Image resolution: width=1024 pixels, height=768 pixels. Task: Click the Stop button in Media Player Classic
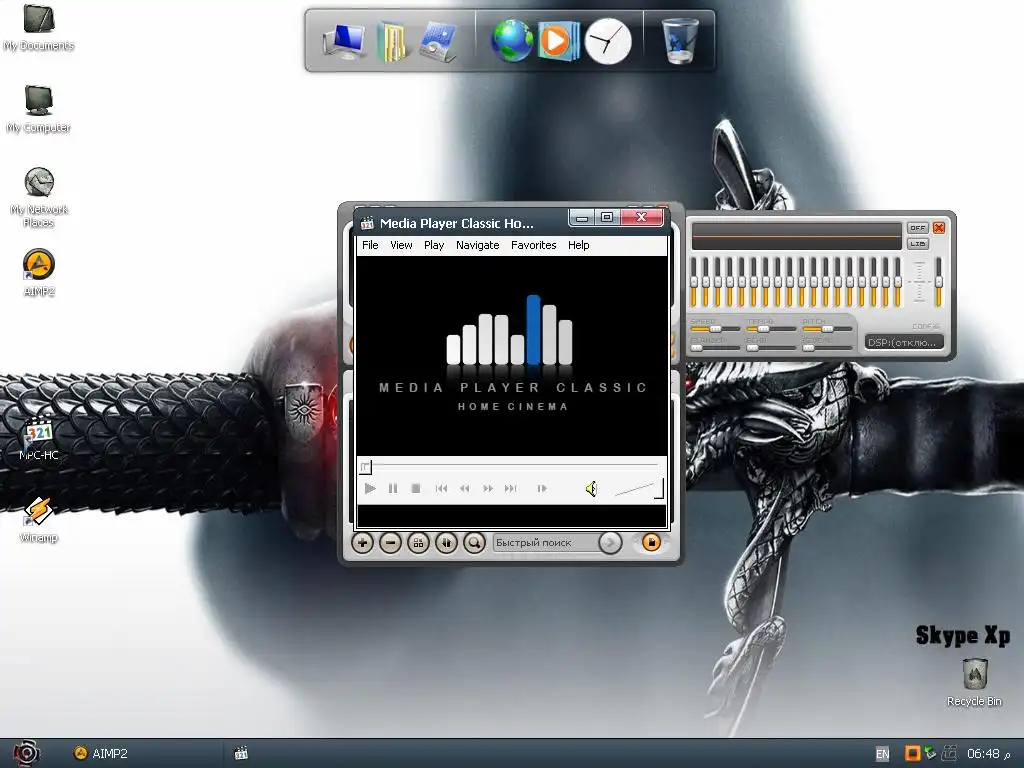(x=416, y=488)
